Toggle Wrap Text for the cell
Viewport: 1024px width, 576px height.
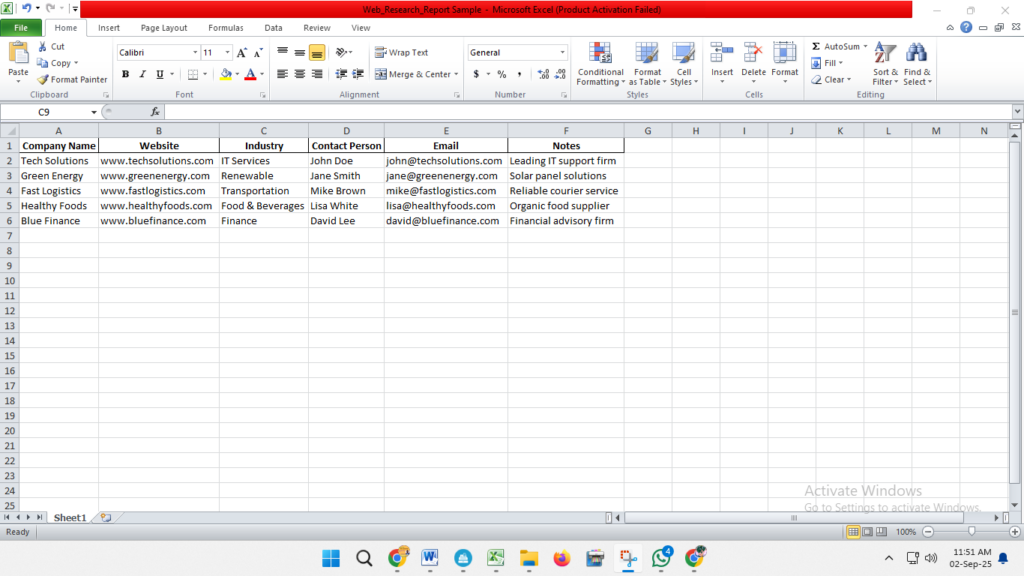(x=402, y=52)
